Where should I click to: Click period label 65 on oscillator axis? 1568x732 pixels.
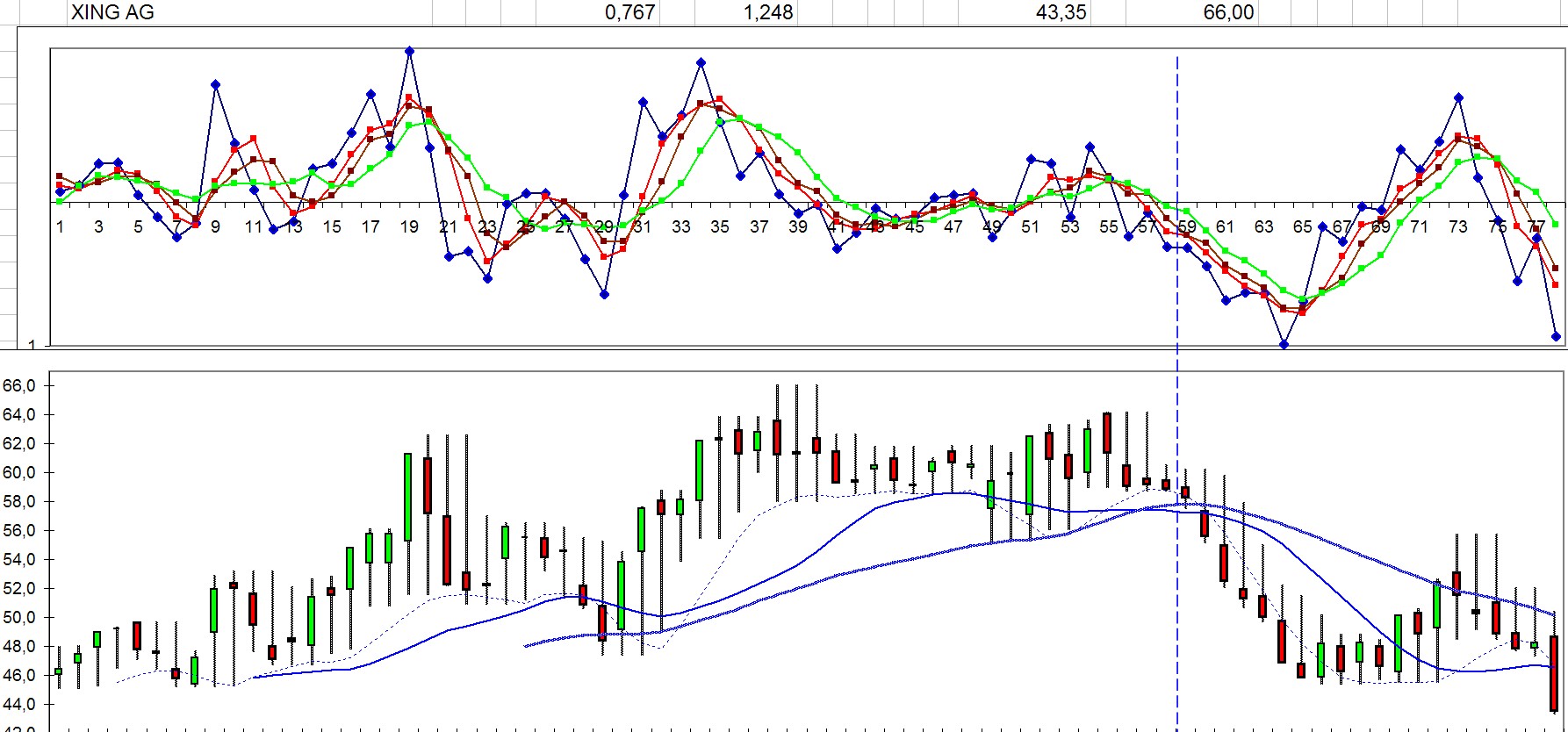(1303, 226)
